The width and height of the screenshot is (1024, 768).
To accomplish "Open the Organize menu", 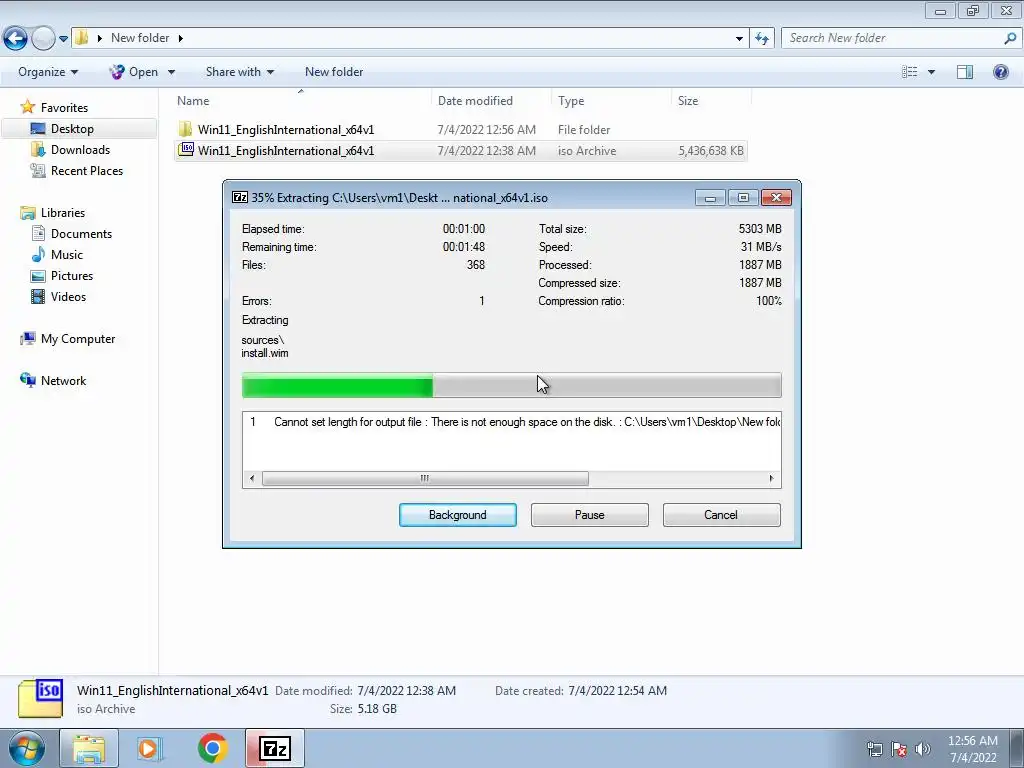I will (48, 72).
